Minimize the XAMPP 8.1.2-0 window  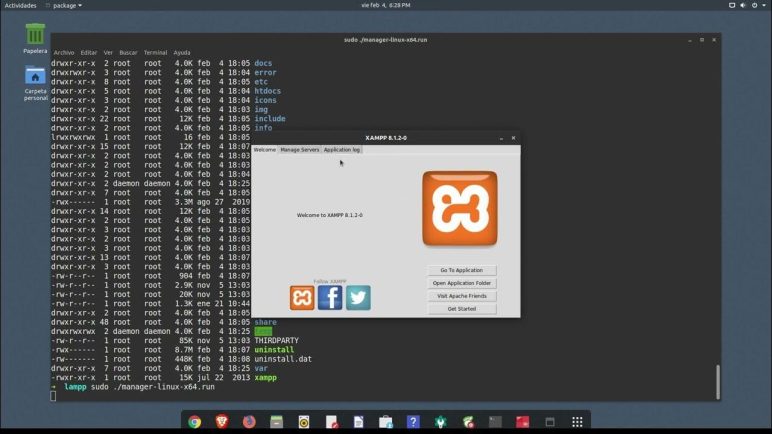(501, 138)
